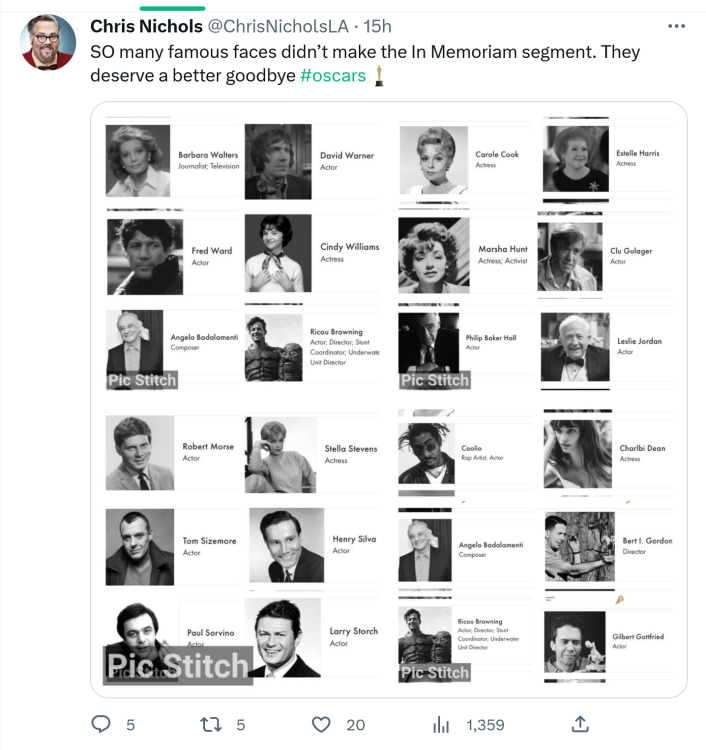Image resolution: width=706 pixels, height=750 pixels.
Task: Like the tweet with heart icon
Action: pyautogui.click(x=321, y=724)
